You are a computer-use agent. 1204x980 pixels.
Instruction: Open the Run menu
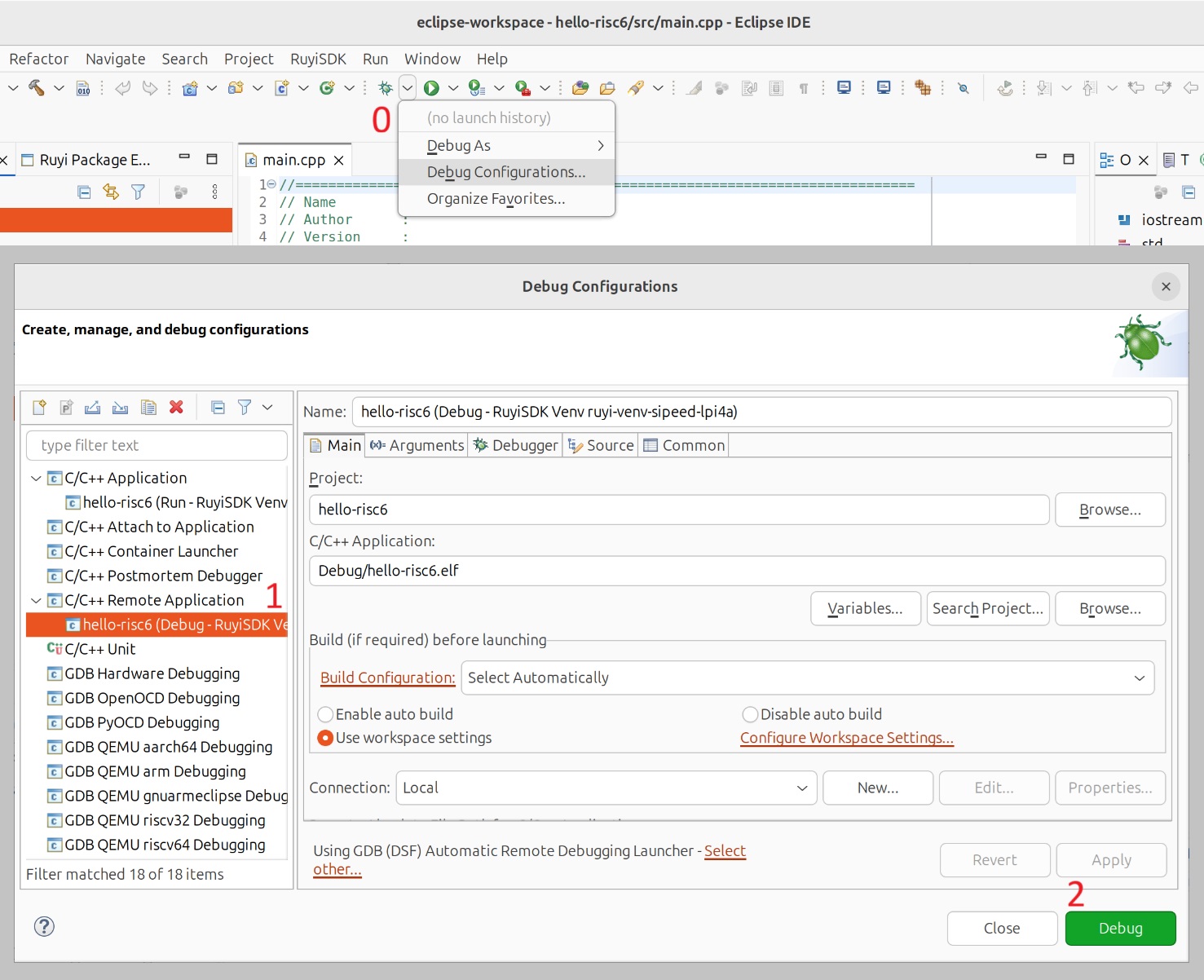(x=375, y=59)
